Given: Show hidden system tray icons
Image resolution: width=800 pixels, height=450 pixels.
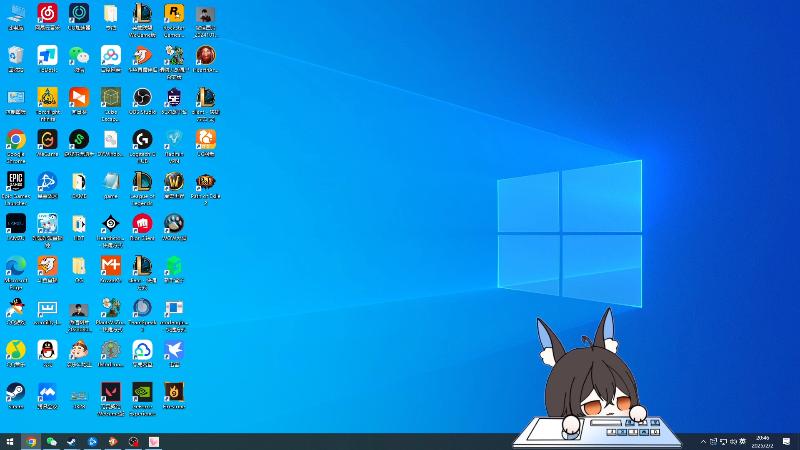Looking at the screenshot, I should 703,442.
